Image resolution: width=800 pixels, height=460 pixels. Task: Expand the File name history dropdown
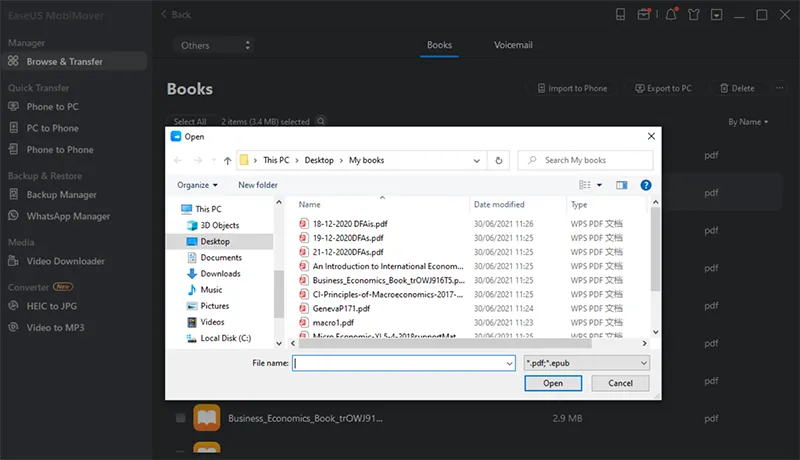pos(509,363)
